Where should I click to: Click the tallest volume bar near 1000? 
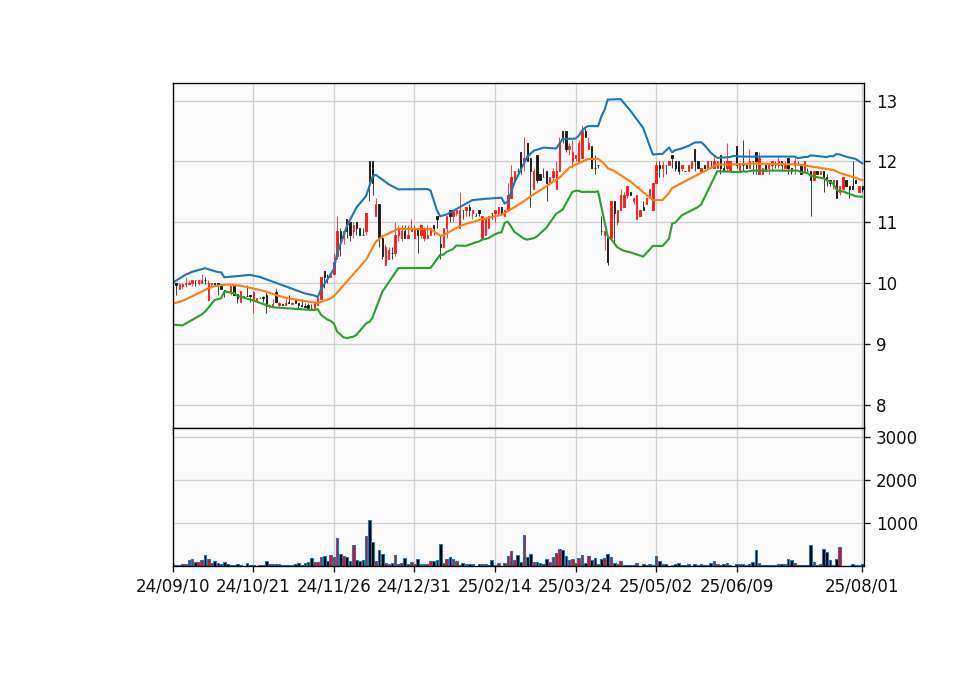pyautogui.click(x=370, y=543)
